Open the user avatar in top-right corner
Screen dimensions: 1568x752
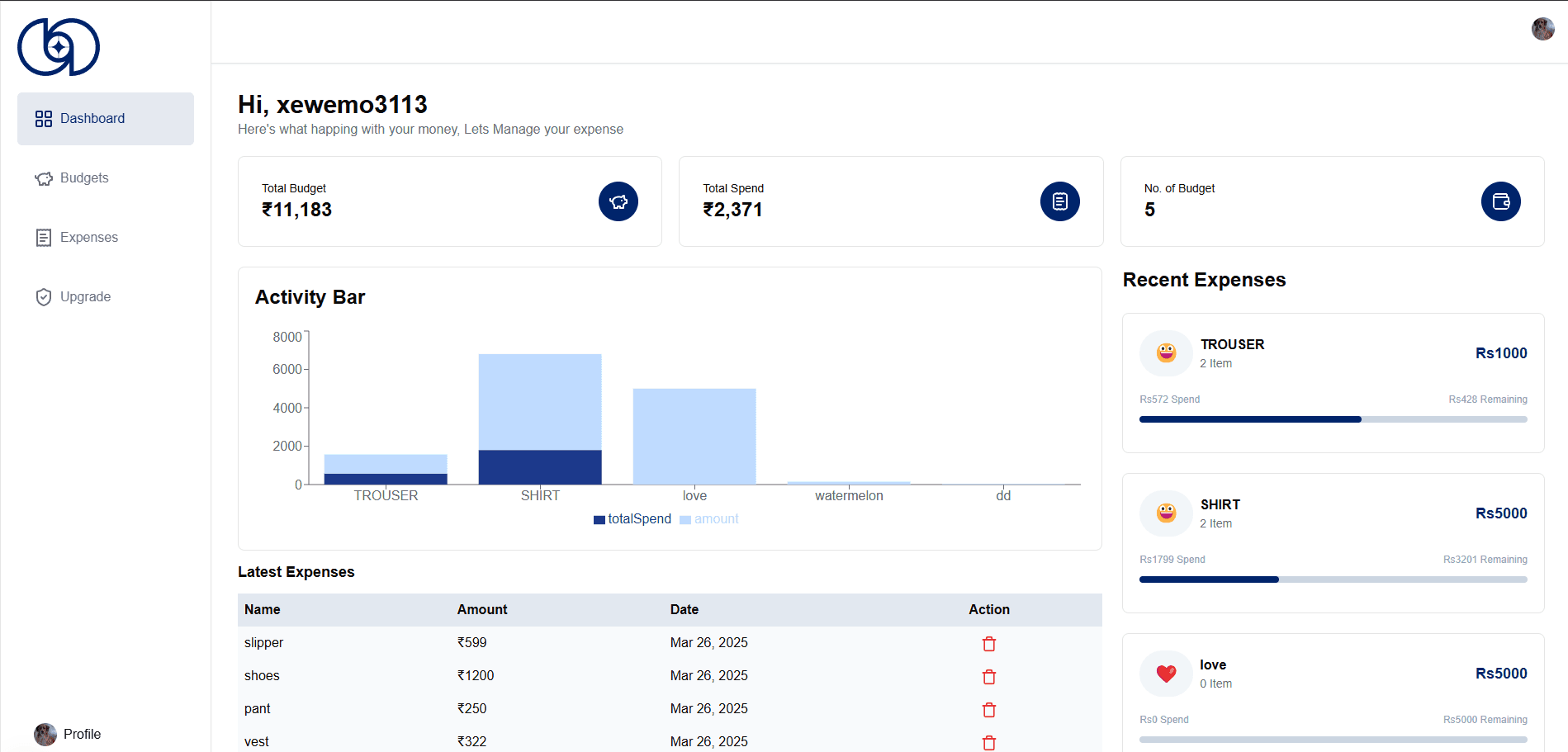tap(1542, 29)
